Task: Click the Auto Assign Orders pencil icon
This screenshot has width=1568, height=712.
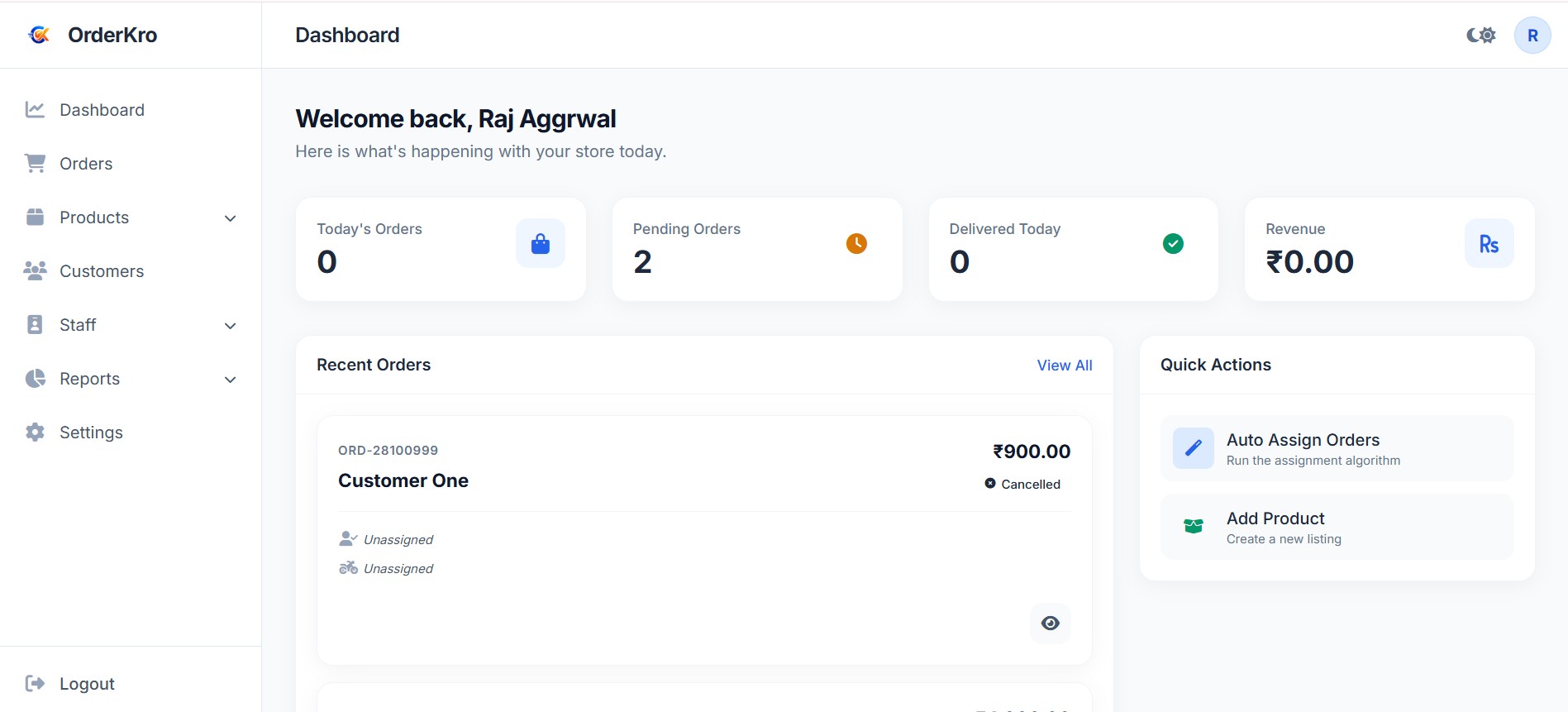Action: pos(1194,448)
